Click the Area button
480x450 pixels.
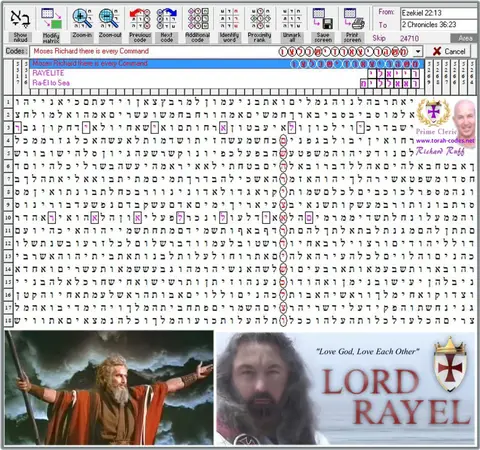pos(464,38)
